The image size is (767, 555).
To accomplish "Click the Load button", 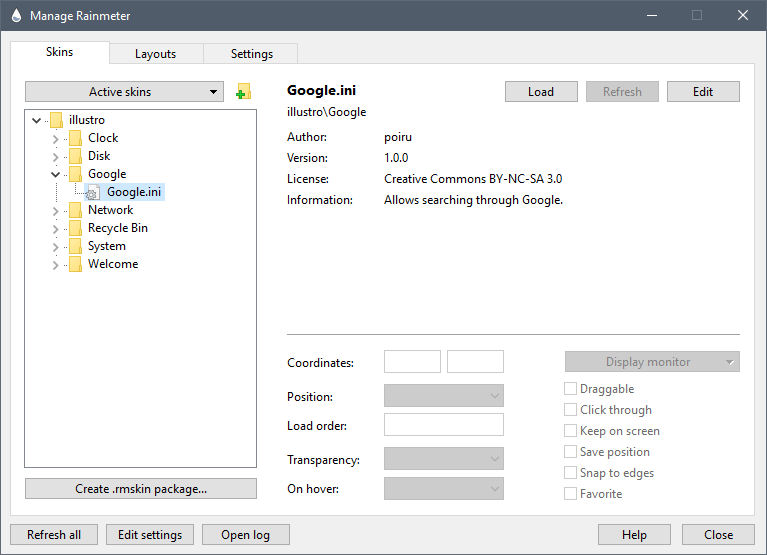I will (541, 91).
